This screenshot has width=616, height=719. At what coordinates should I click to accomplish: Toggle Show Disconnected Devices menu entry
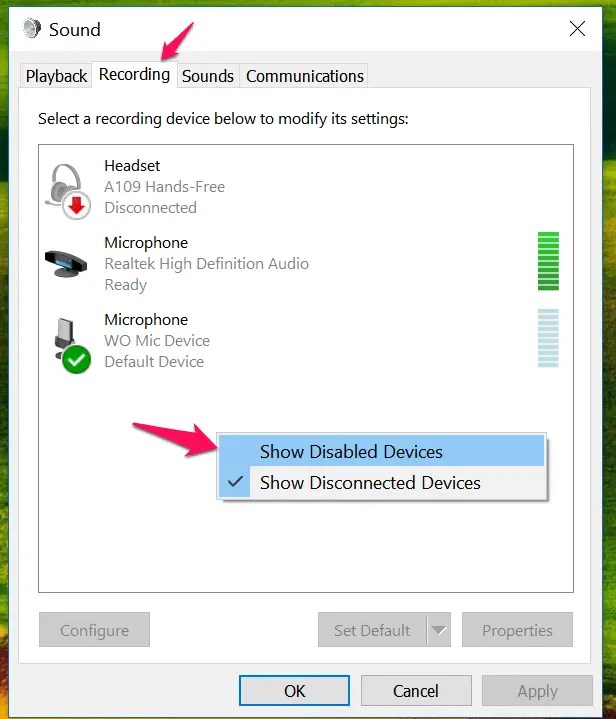pyautogui.click(x=382, y=482)
